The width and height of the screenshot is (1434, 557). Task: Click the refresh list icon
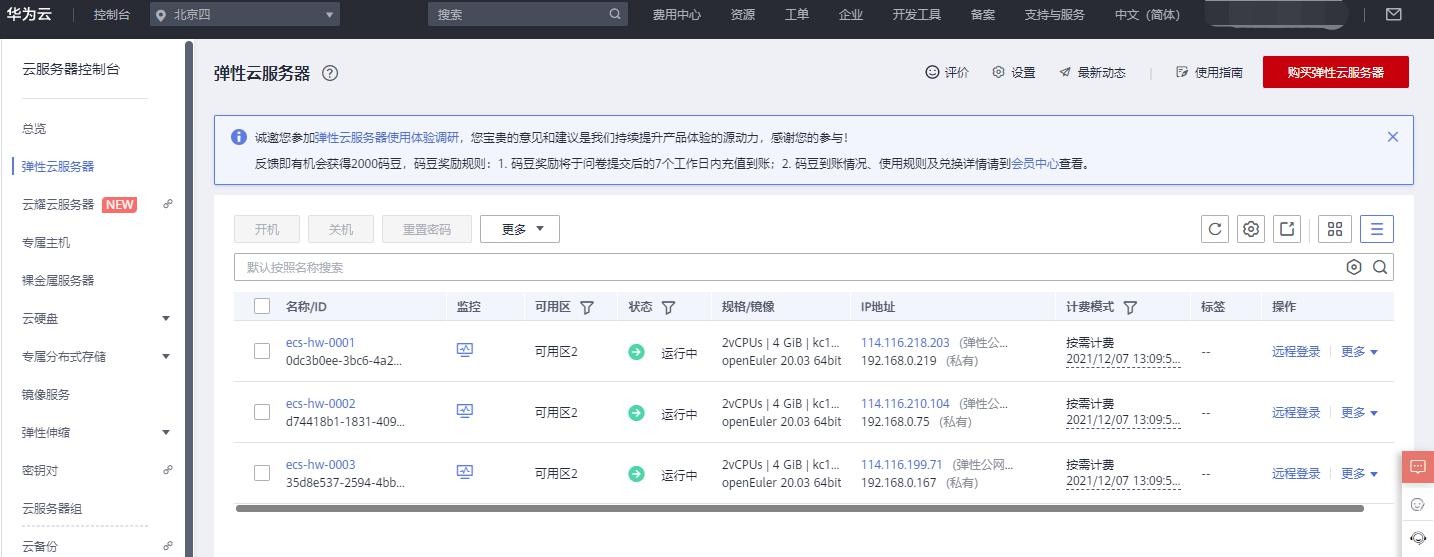coord(1215,229)
